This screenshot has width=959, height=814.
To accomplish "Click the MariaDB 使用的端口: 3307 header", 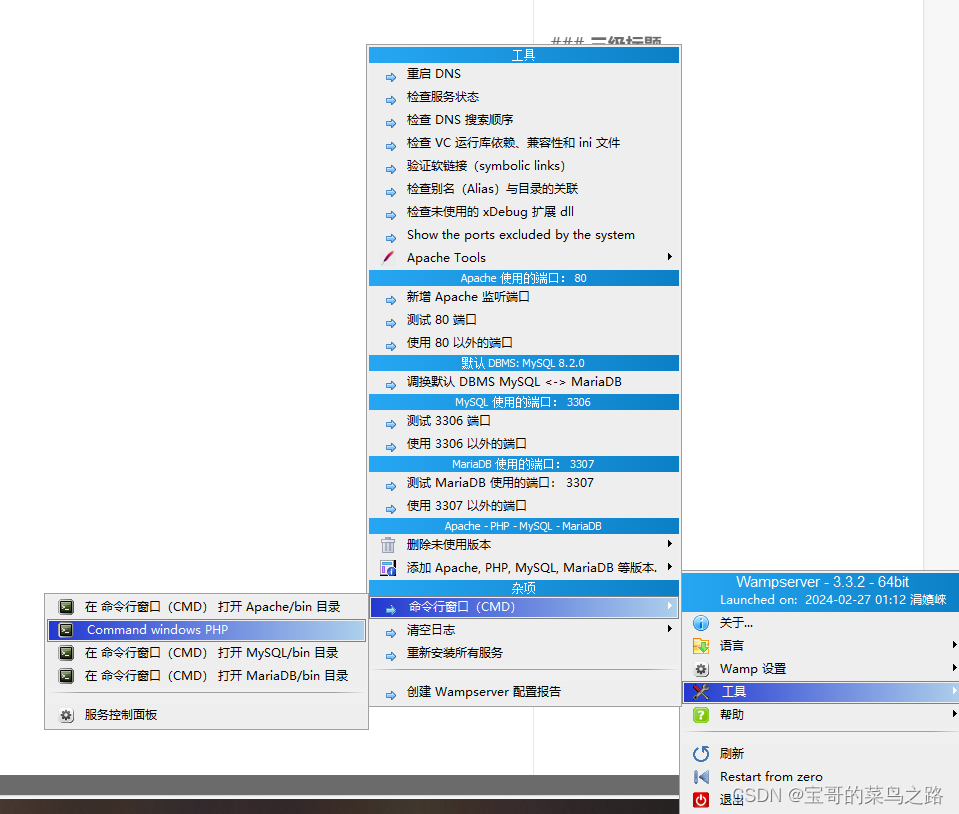I will 524,464.
